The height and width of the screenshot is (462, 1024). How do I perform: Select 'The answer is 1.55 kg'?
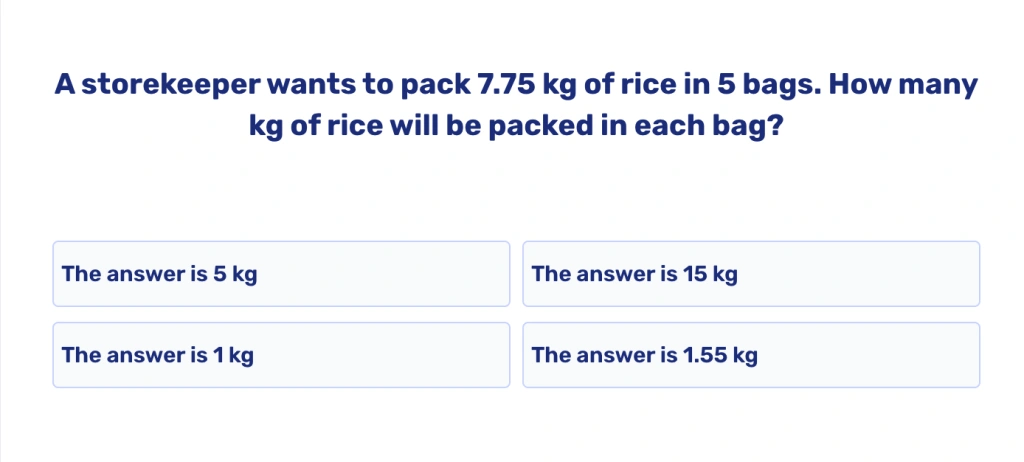coord(750,355)
